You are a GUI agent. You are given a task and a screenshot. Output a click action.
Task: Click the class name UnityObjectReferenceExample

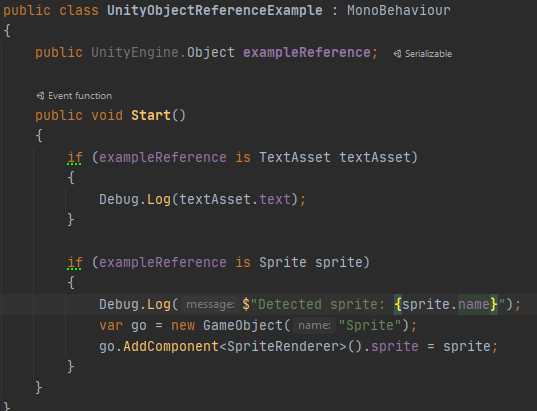coord(215,10)
